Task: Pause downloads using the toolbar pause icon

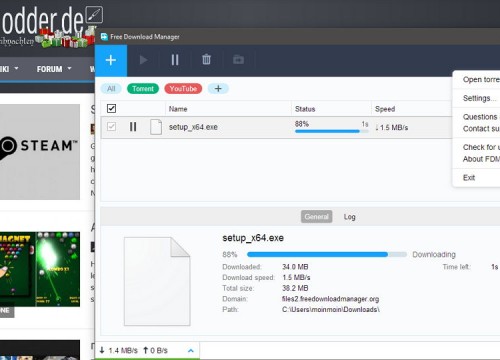Action: [x=175, y=60]
